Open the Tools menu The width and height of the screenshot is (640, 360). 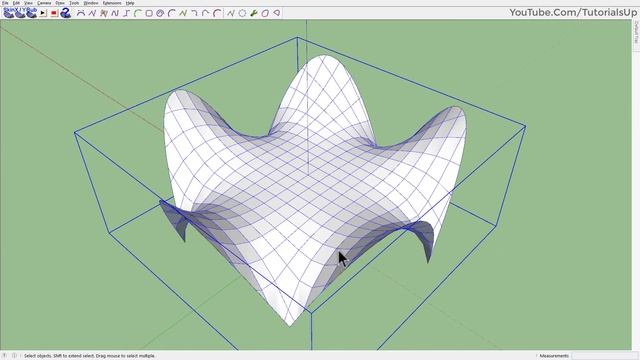pos(74,3)
